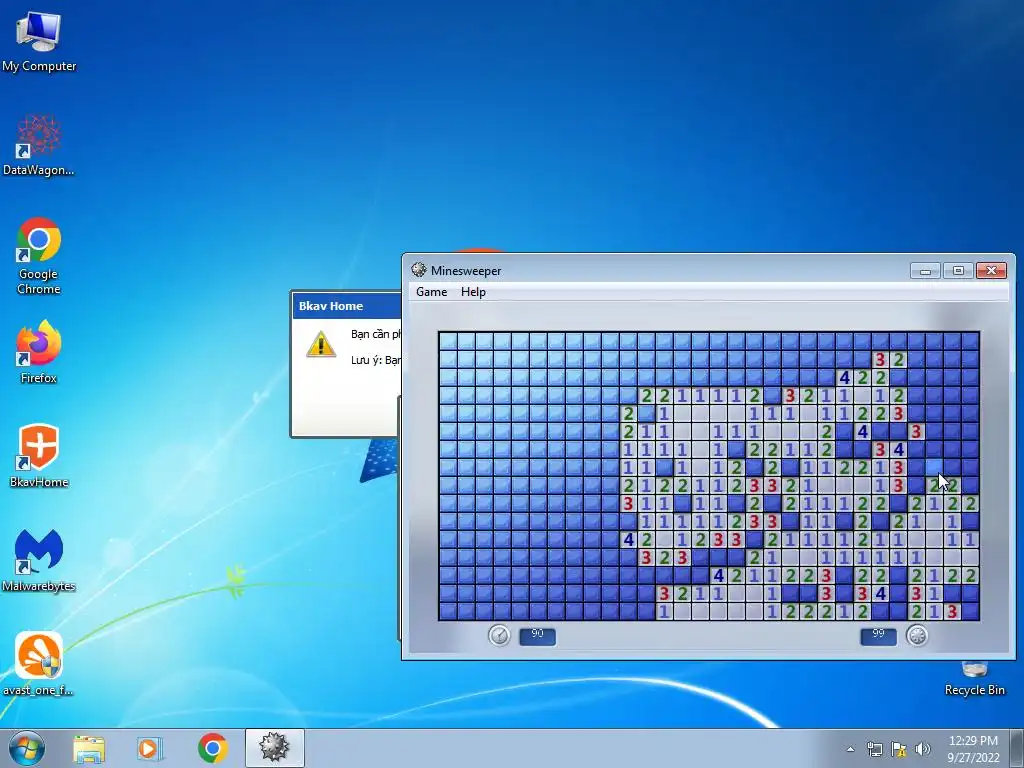Open the Windows Start orb
1024x768 pixels.
[x=27, y=748]
